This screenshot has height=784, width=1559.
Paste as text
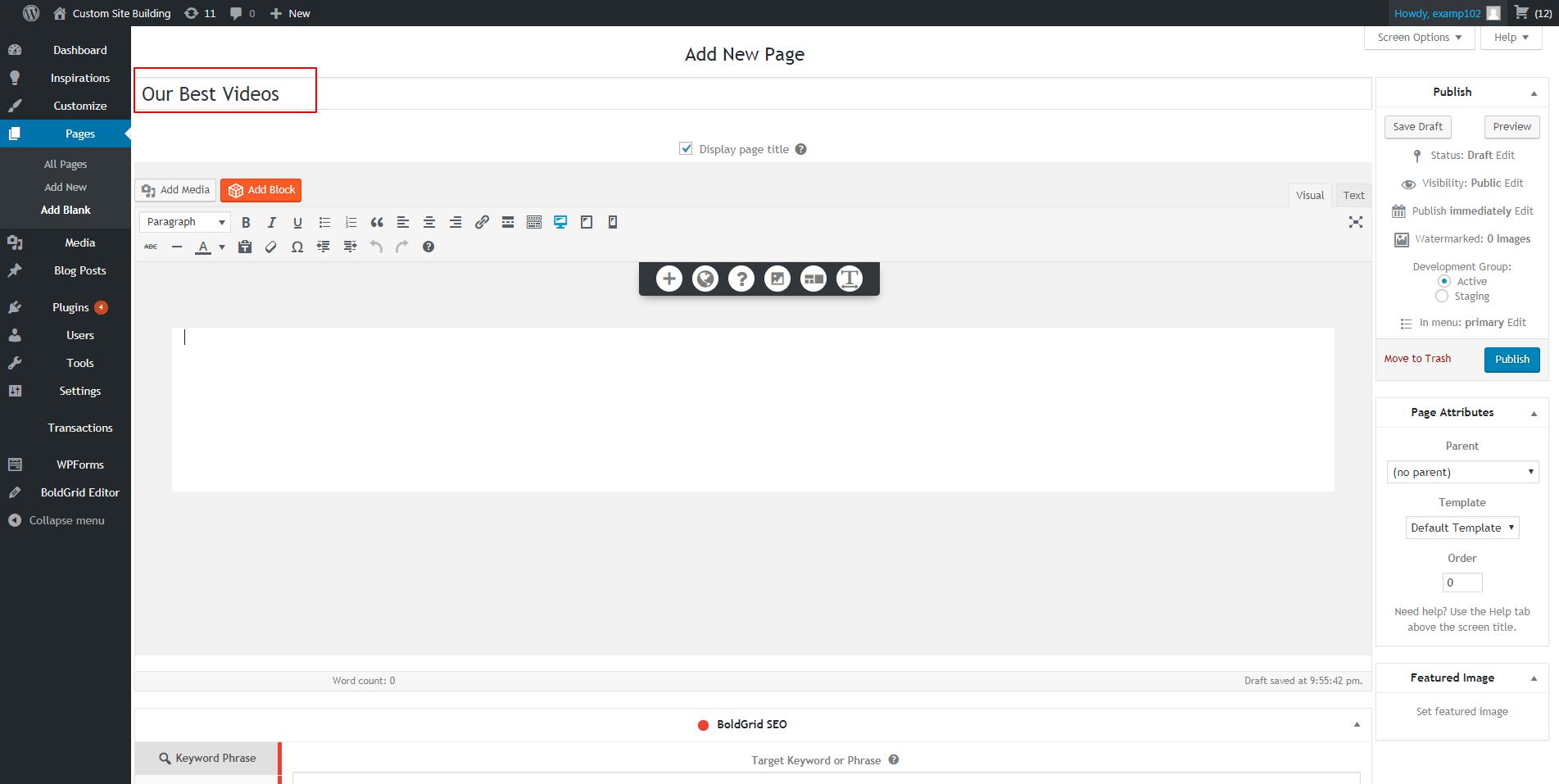[245, 247]
